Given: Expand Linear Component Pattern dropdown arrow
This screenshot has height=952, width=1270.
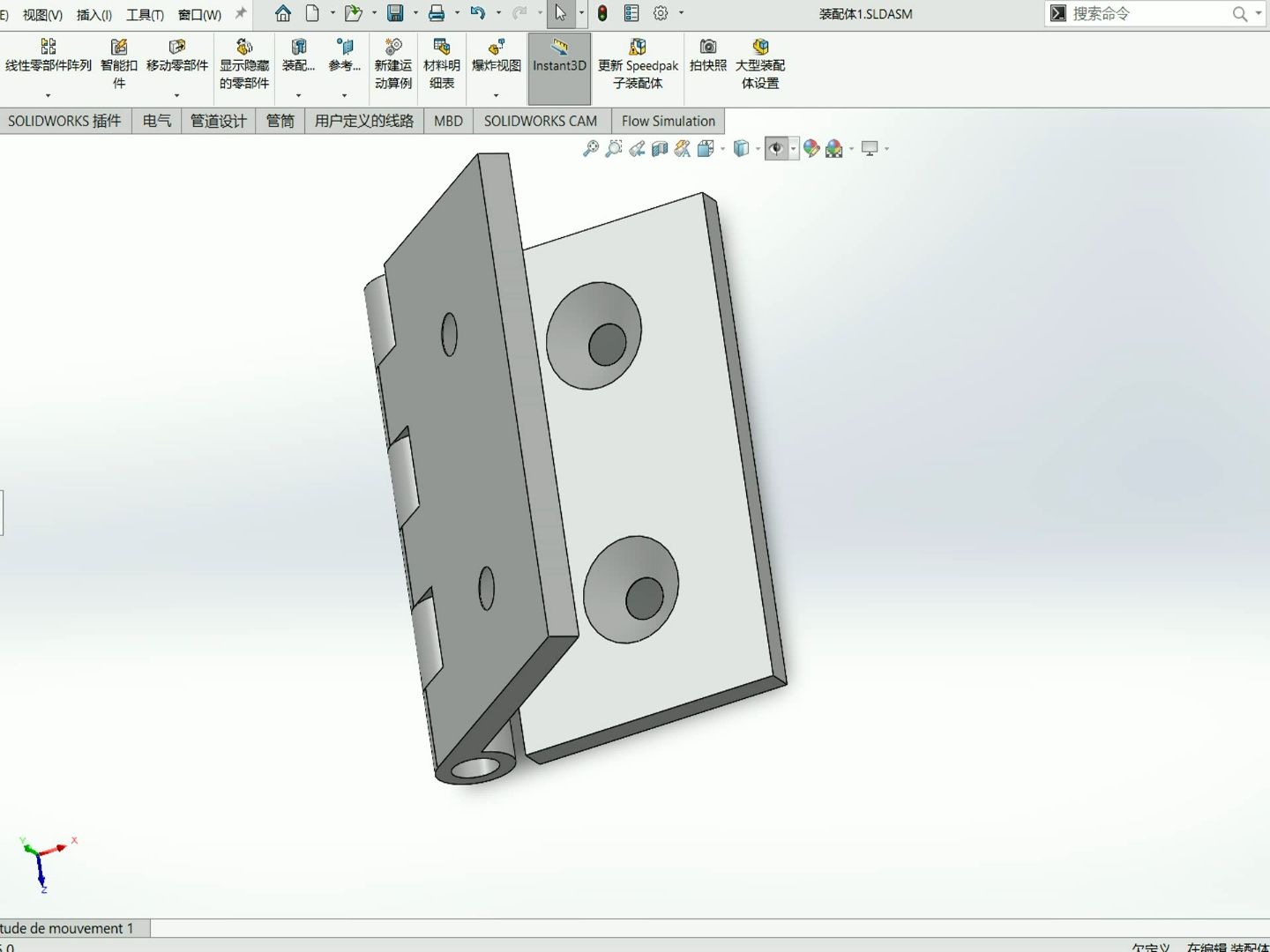Looking at the screenshot, I should (x=49, y=95).
